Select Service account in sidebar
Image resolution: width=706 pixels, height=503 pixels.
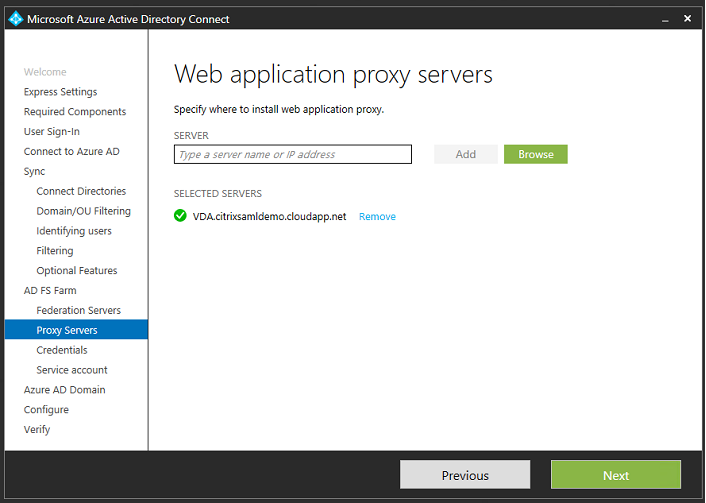click(72, 370)
